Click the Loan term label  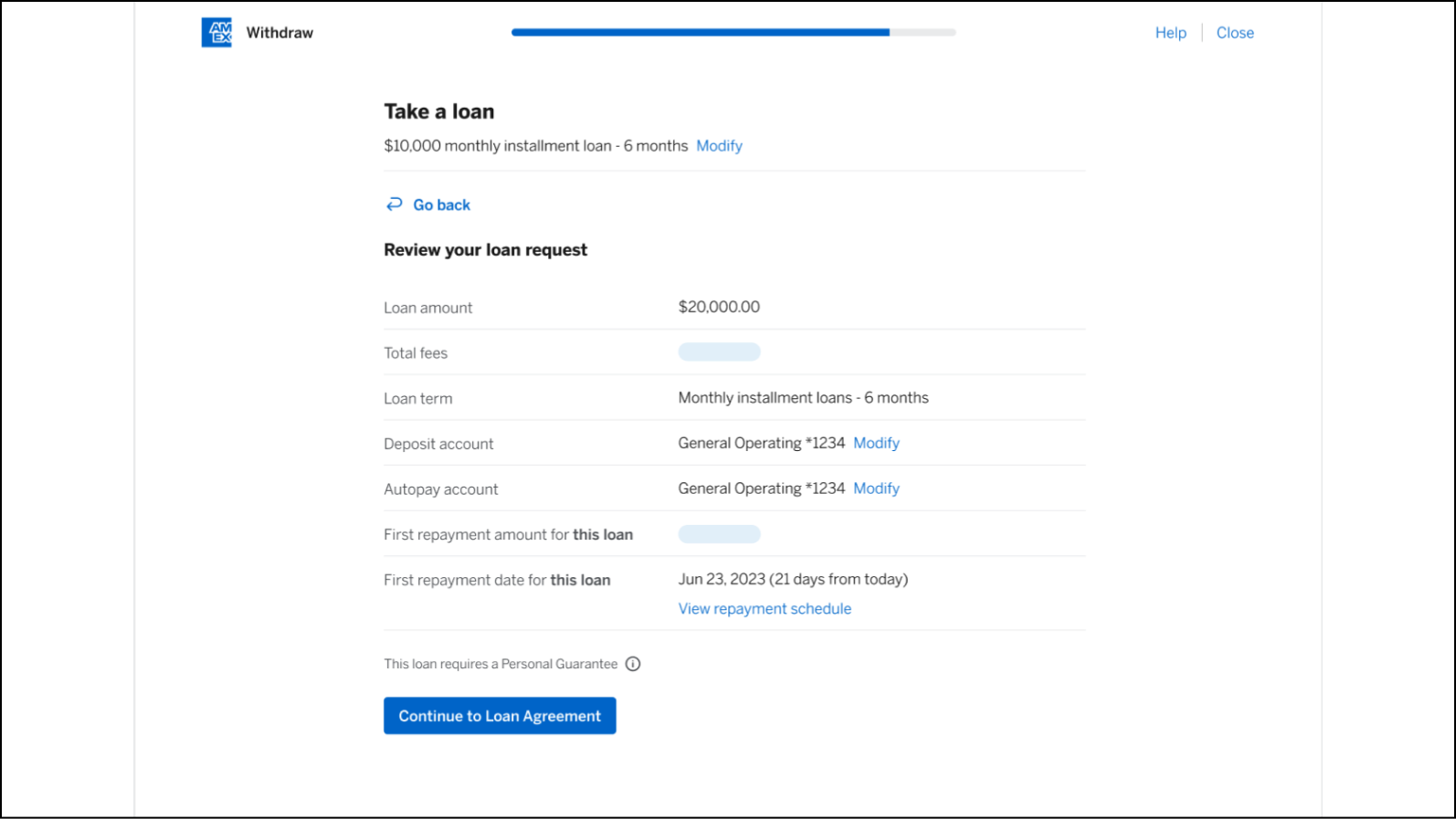tap(417, 399)
